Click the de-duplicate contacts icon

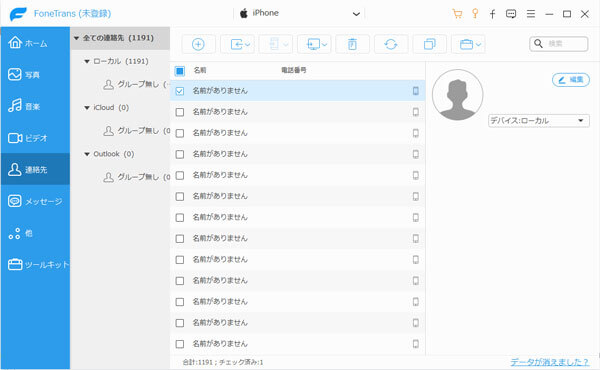click(x=429, y=44)
